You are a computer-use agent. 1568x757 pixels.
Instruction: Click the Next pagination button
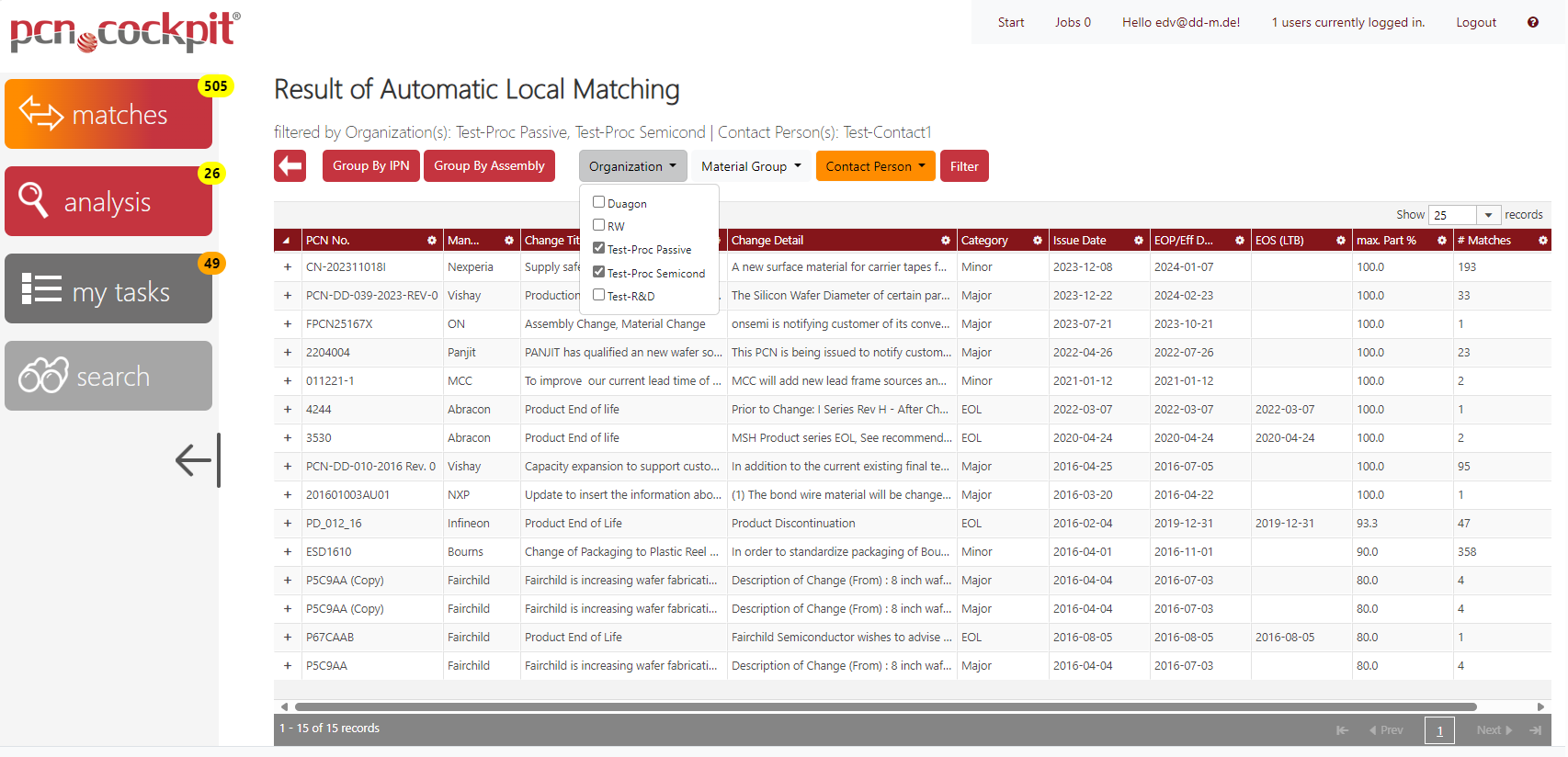pos(1494,730)
